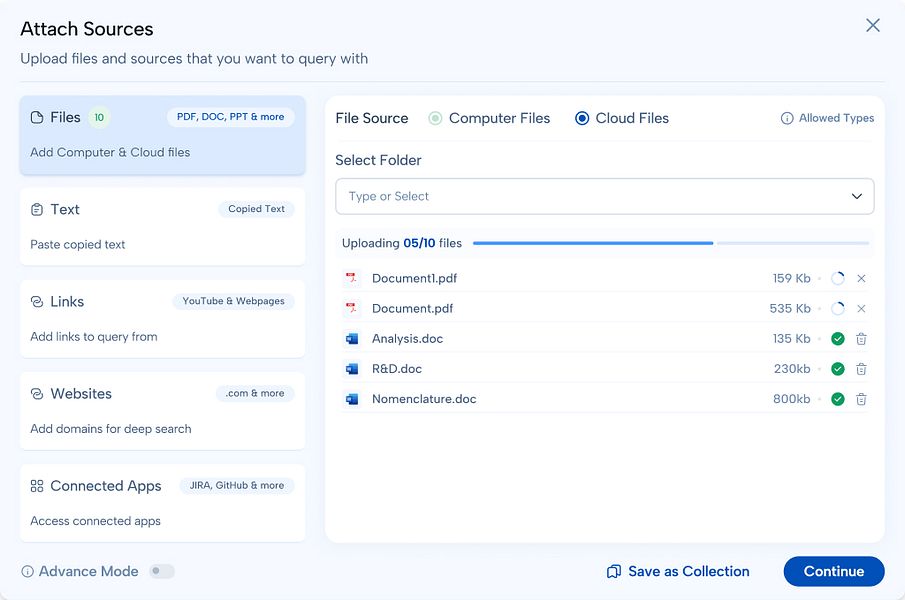Click the YouTube & Webpages tag

click(x=233, y=301)
